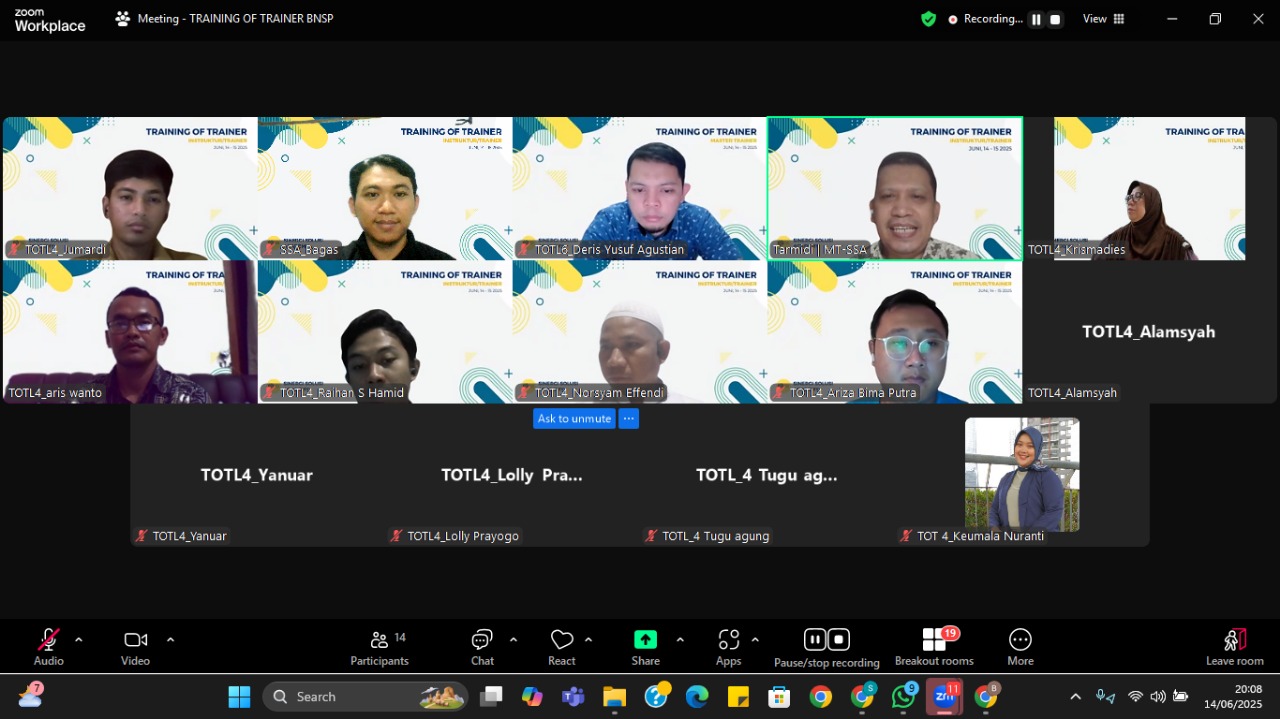Click the green encryption shield icon

click(x=929, y=19)
